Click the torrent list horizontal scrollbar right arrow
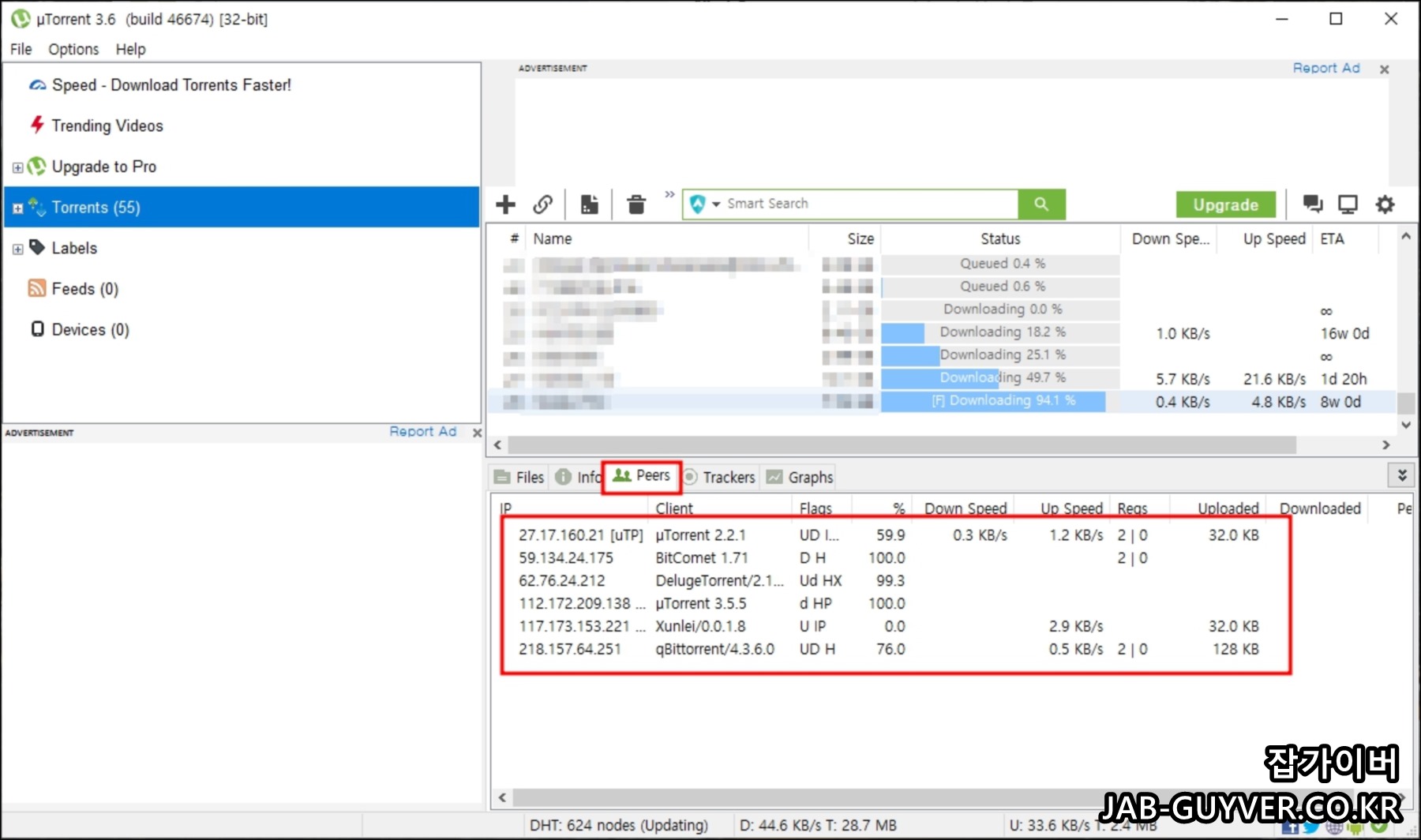Viewport: 1421px width, 840px height. click(1385, 445)
